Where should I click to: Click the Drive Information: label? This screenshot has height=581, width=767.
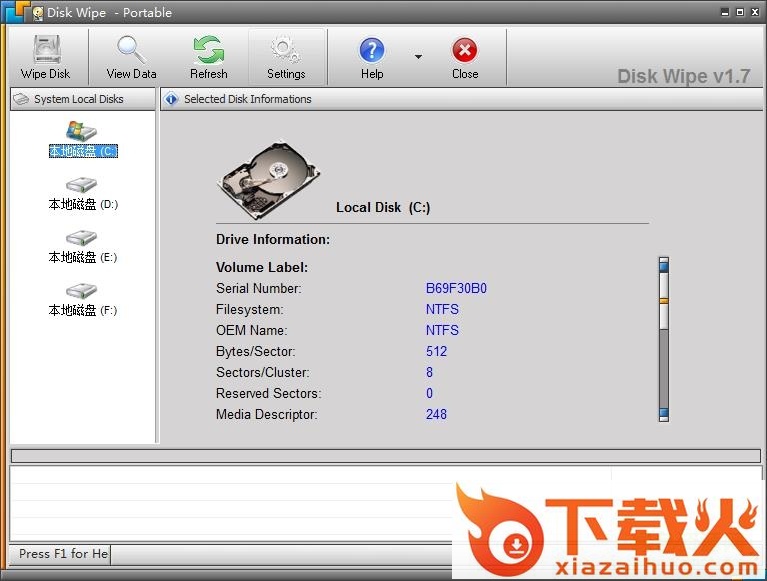(273, 240)
